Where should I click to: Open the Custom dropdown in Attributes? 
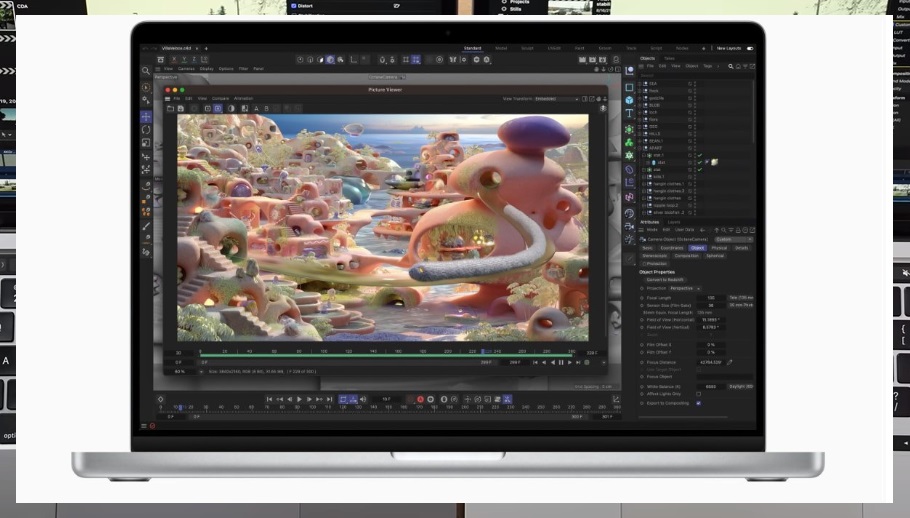click(734, 239)
